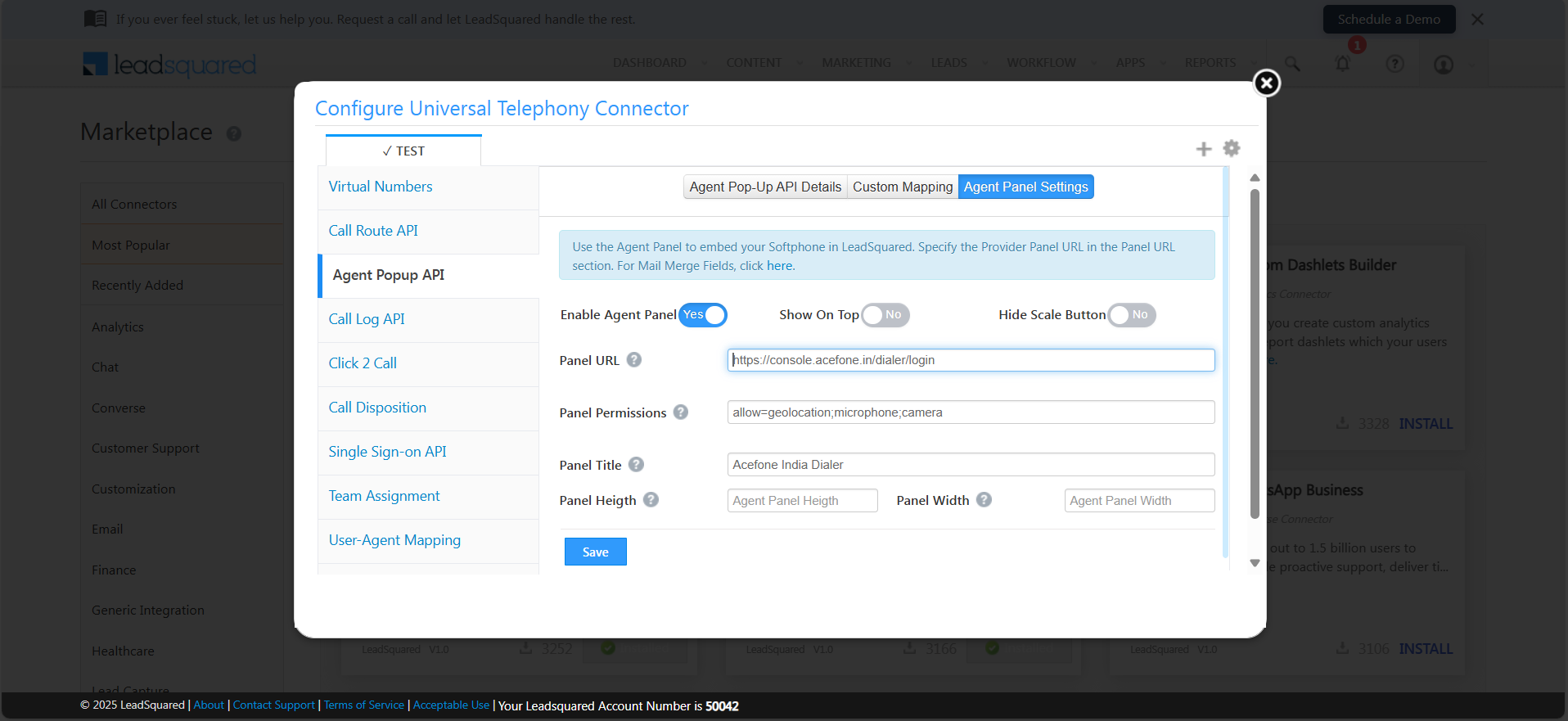Click the LeadSquared logo
The width and height of the screenshot is (1568, 721).
169,65
